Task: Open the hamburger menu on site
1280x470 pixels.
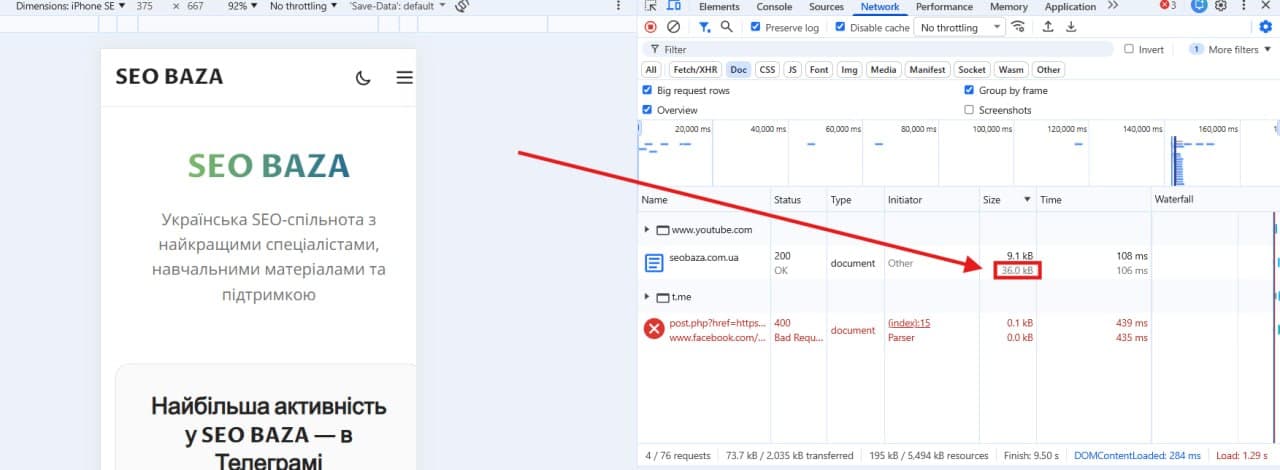Action: click(x=404, y=77)
